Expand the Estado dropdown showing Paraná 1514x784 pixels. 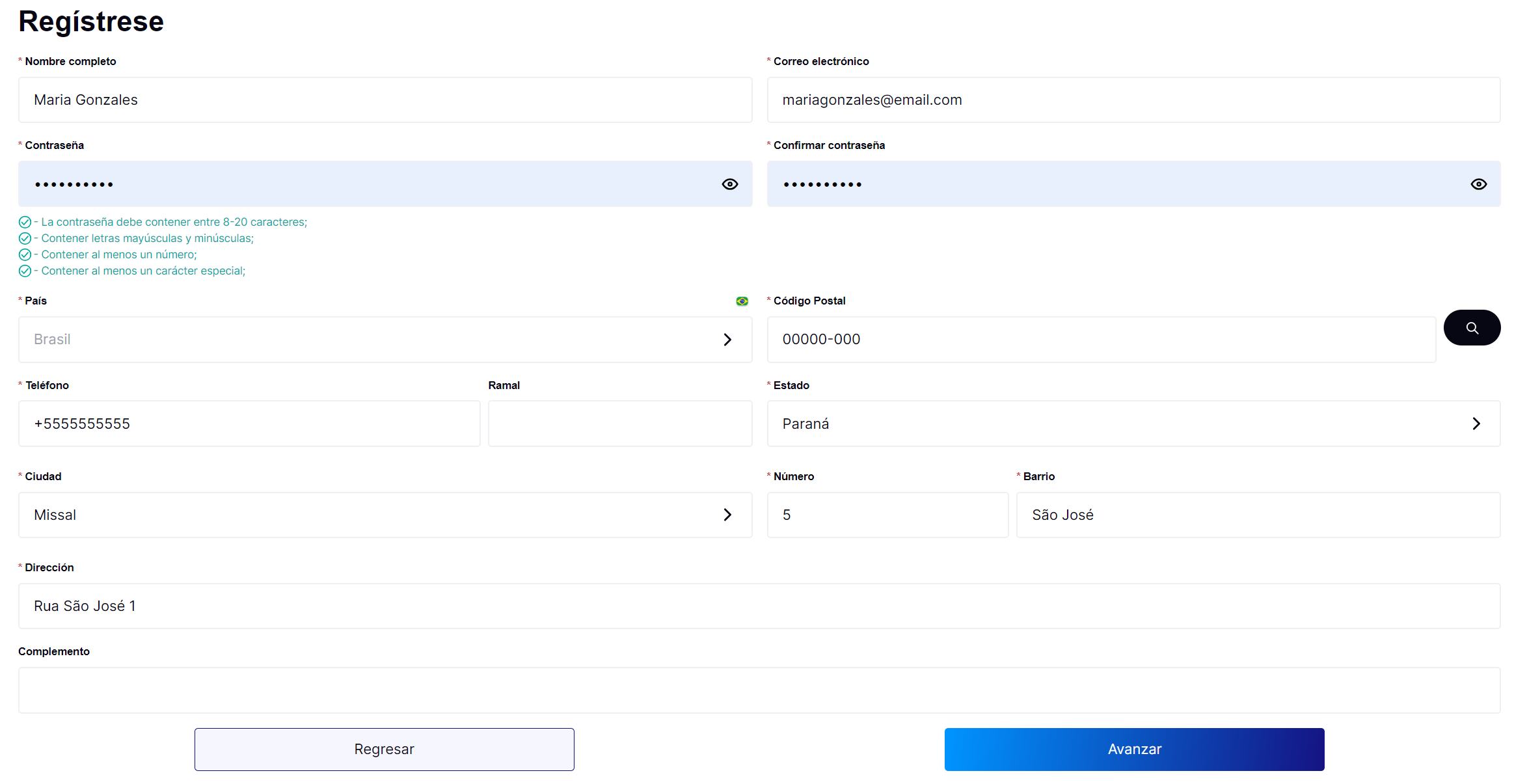[1133, 424]
